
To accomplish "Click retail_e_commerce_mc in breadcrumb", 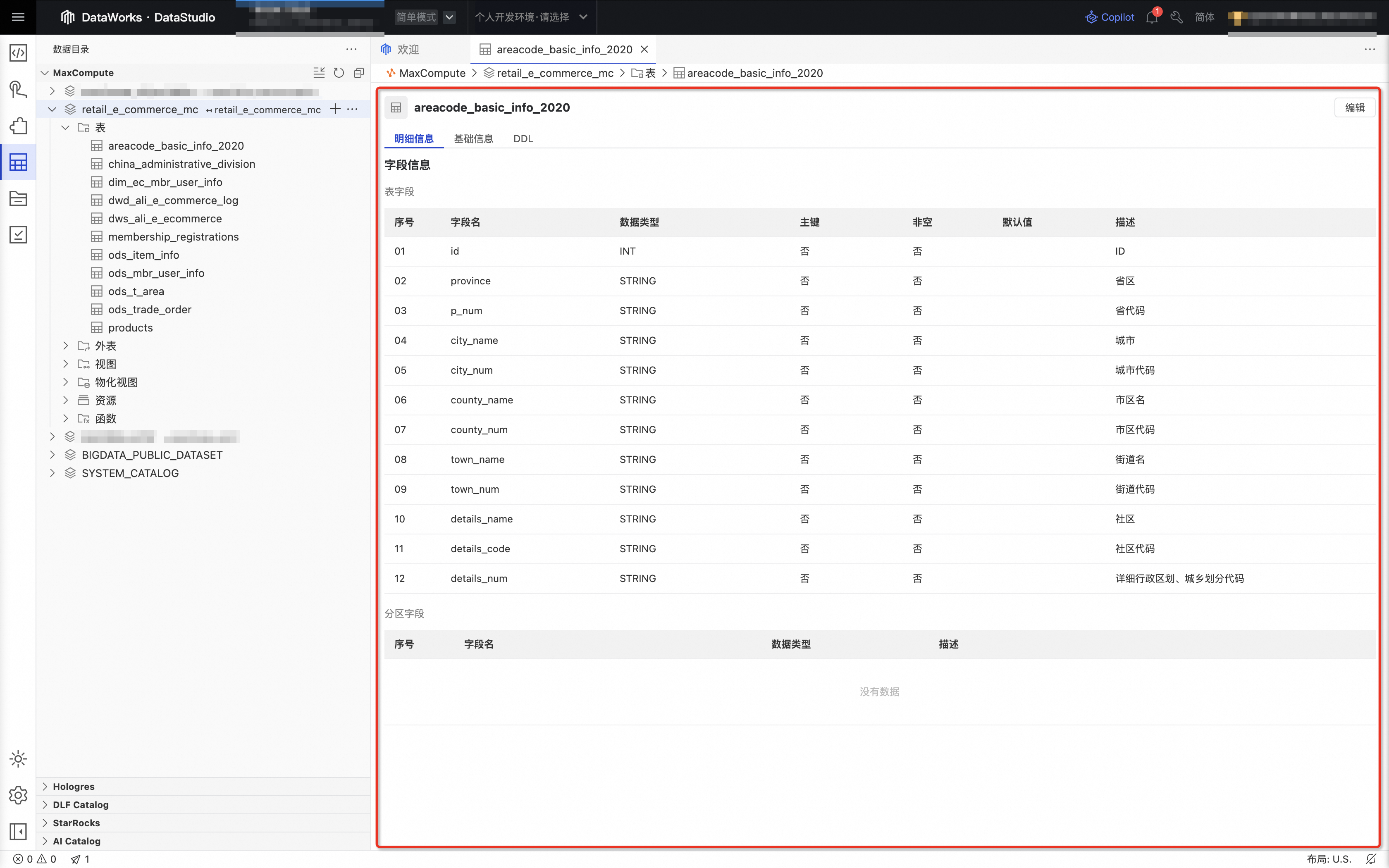I will [555, 73].
